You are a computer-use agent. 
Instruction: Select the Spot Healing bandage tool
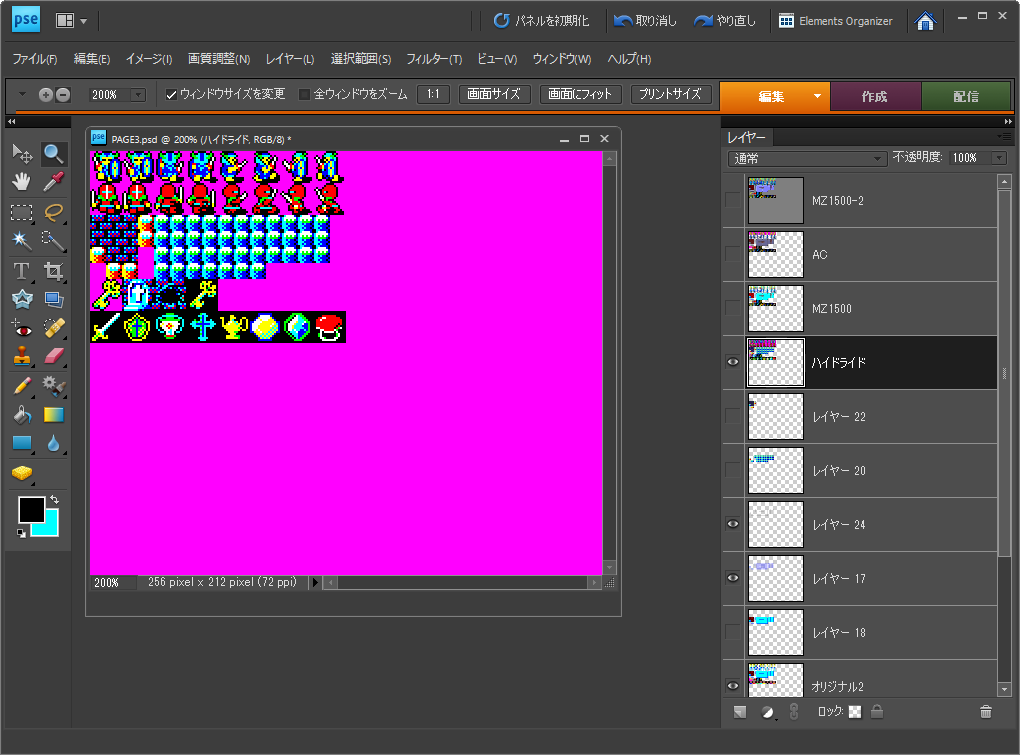(53, 328)
